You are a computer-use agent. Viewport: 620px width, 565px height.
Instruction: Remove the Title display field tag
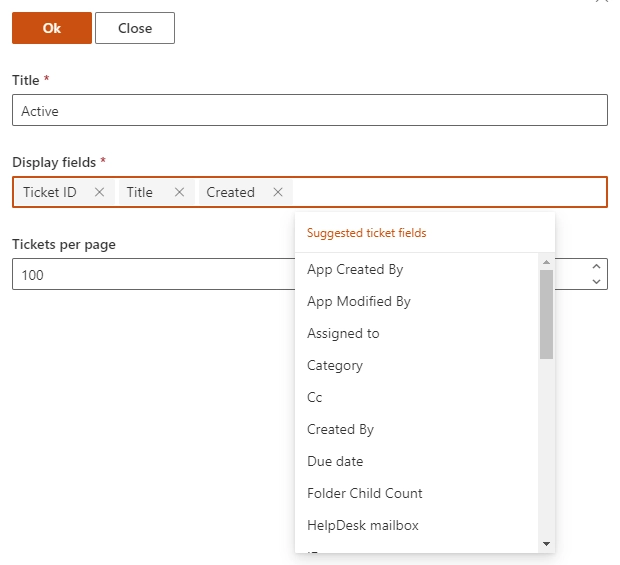180,192
